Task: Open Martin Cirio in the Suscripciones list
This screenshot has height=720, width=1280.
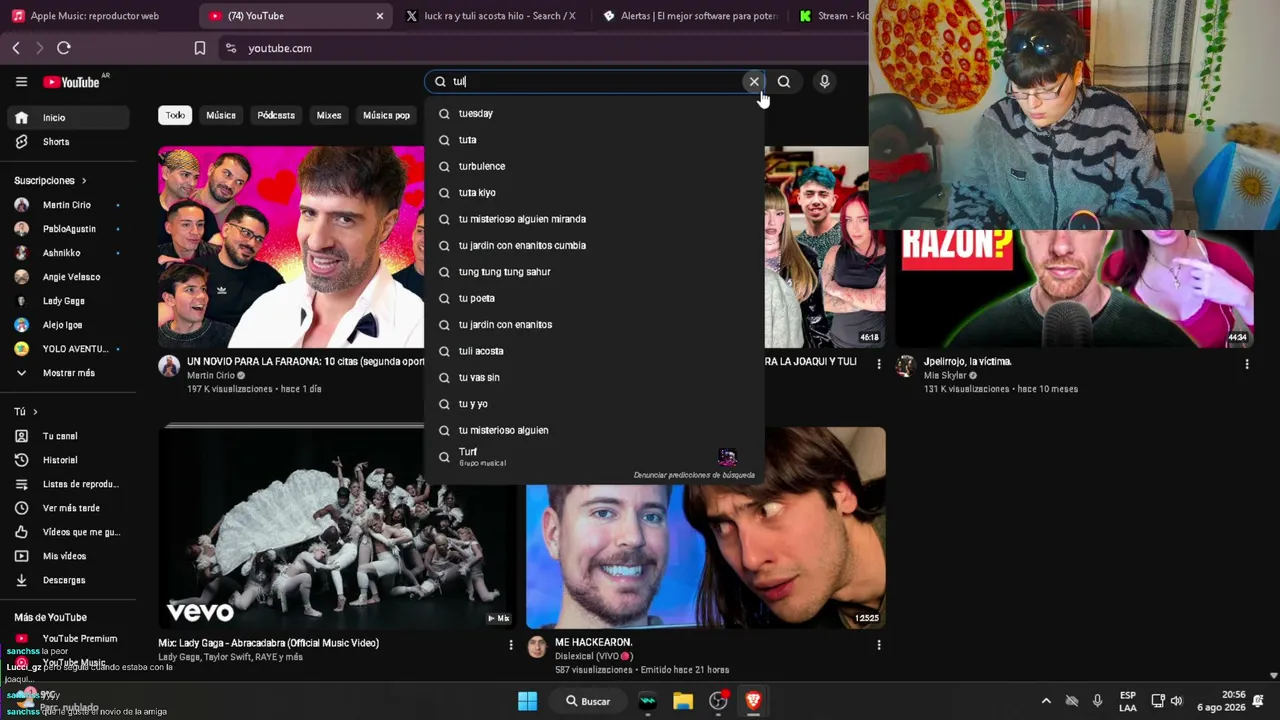Action: pyautogui.click(x=68, y=205)
